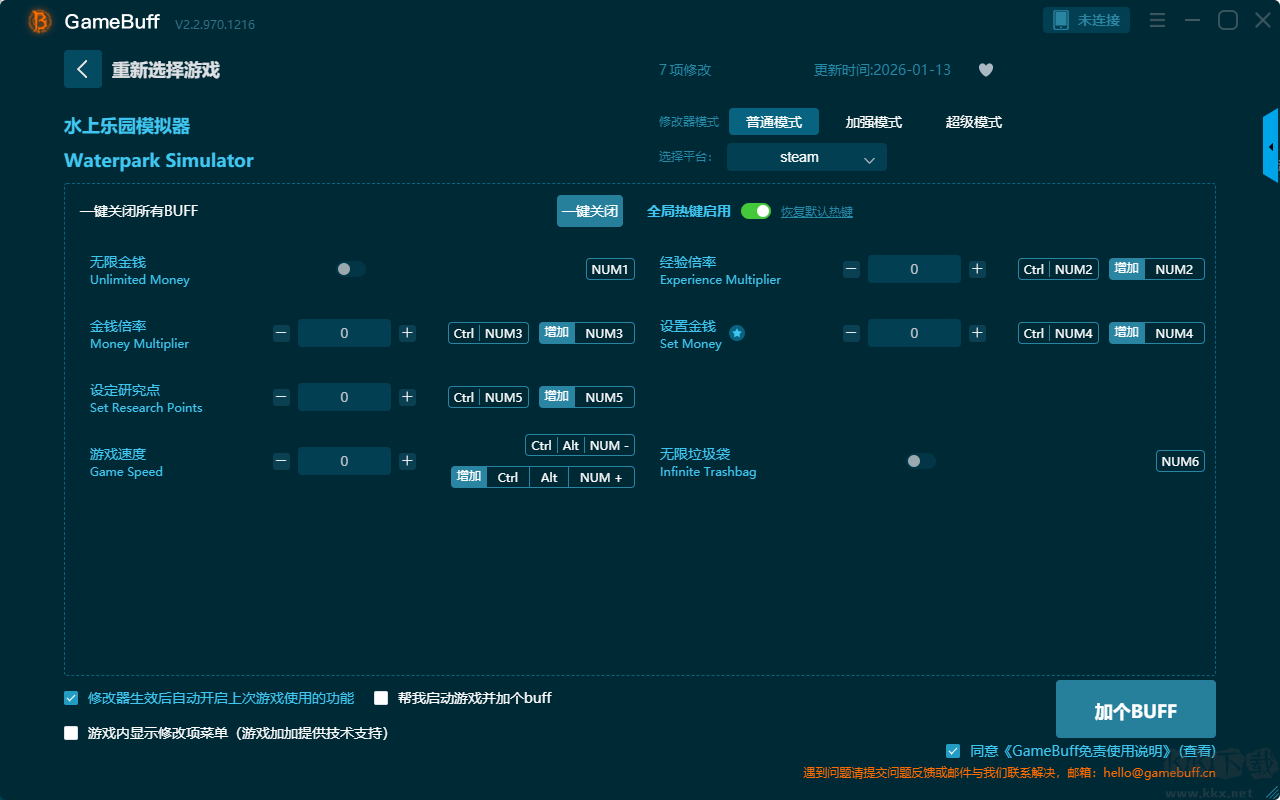Toggle the Infinite Trashbag switch
The width and height of the screenshot is (1280, 800).
coord(921,461)
